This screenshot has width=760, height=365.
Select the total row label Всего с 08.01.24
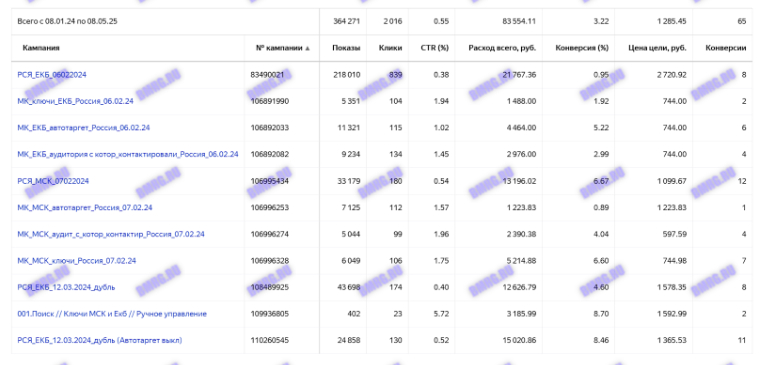point(67,21)
